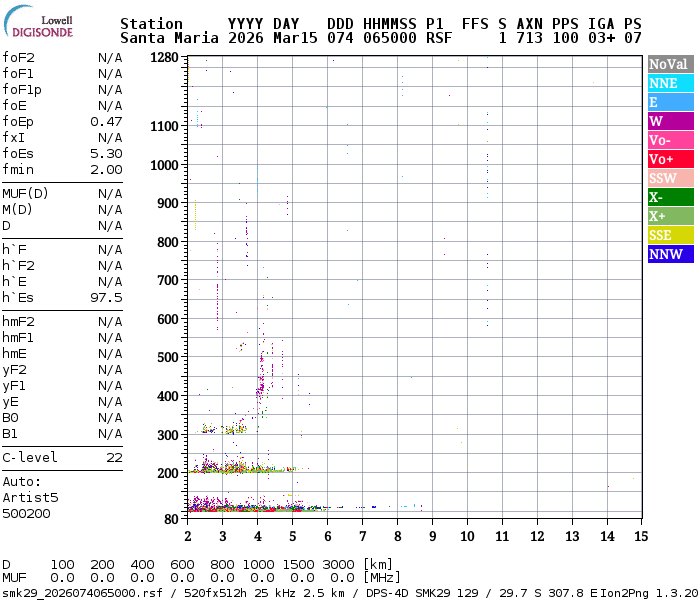Click the foEs value 5.30

(x=106, y=154)
